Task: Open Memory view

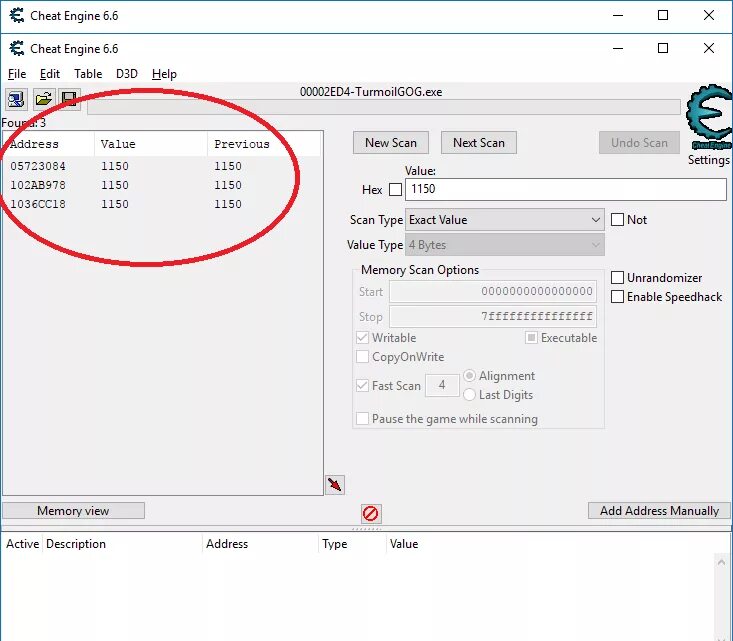Action: 73,511
